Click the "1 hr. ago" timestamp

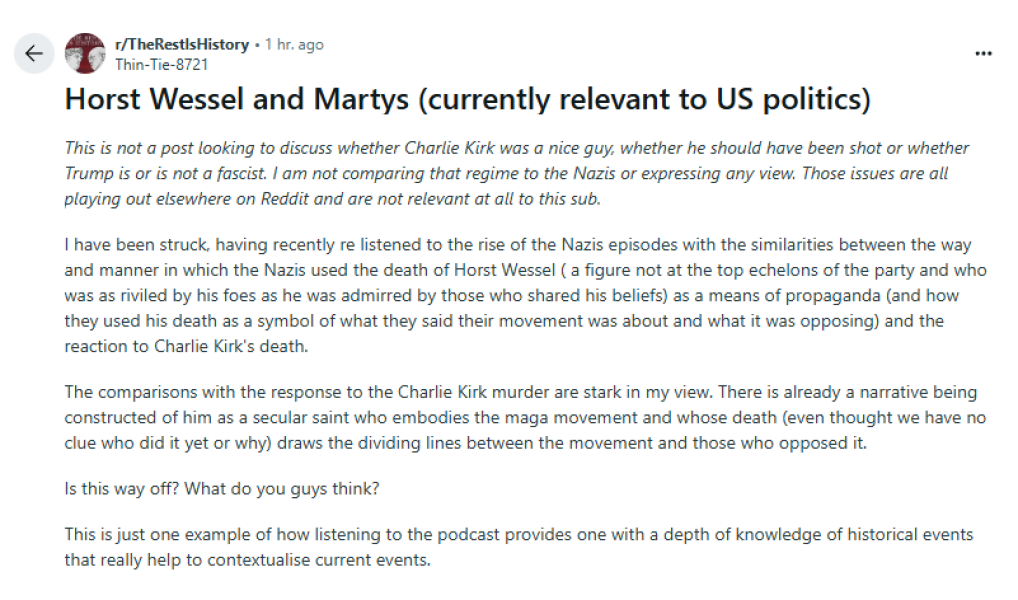pyautogui.click(x=294, y=45)
